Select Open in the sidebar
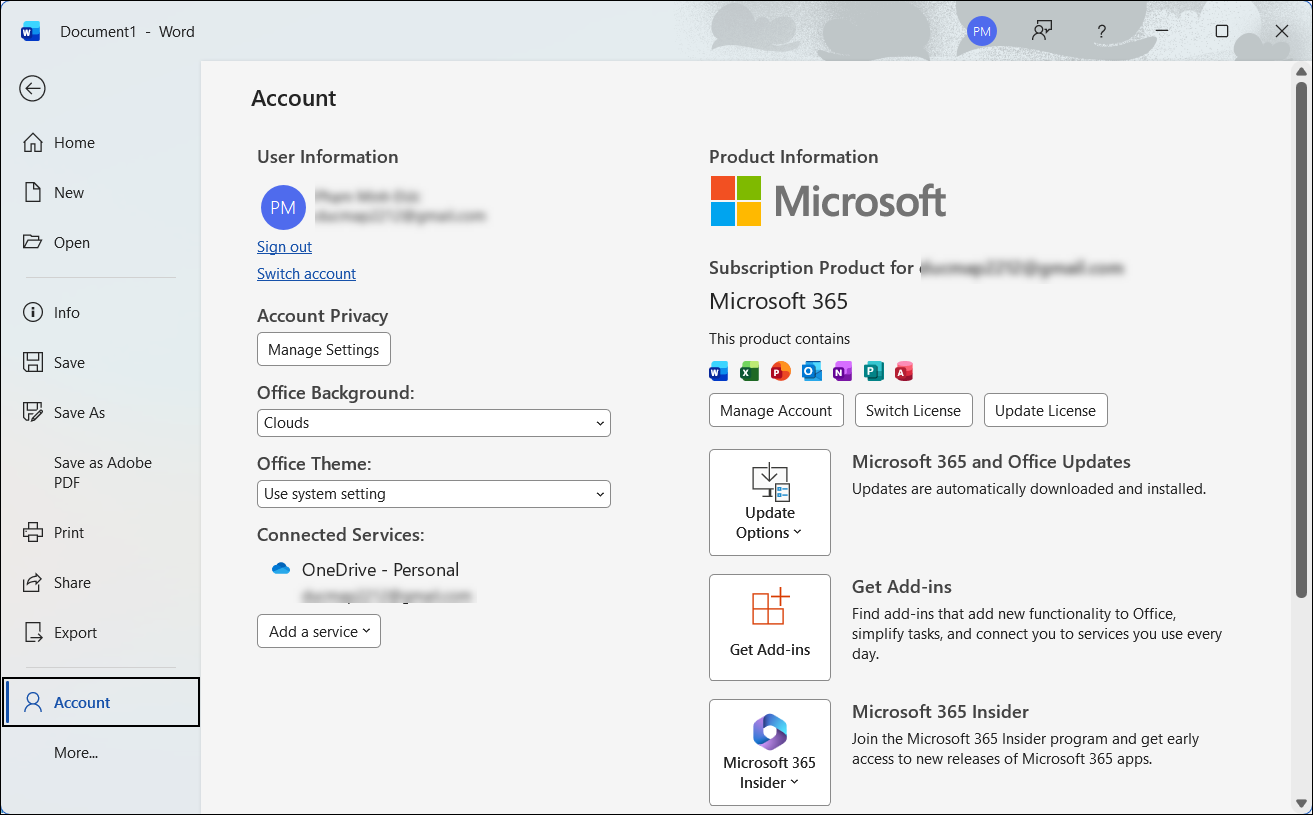Screen dimensions: 1313x815 click(x=100, y=243)
